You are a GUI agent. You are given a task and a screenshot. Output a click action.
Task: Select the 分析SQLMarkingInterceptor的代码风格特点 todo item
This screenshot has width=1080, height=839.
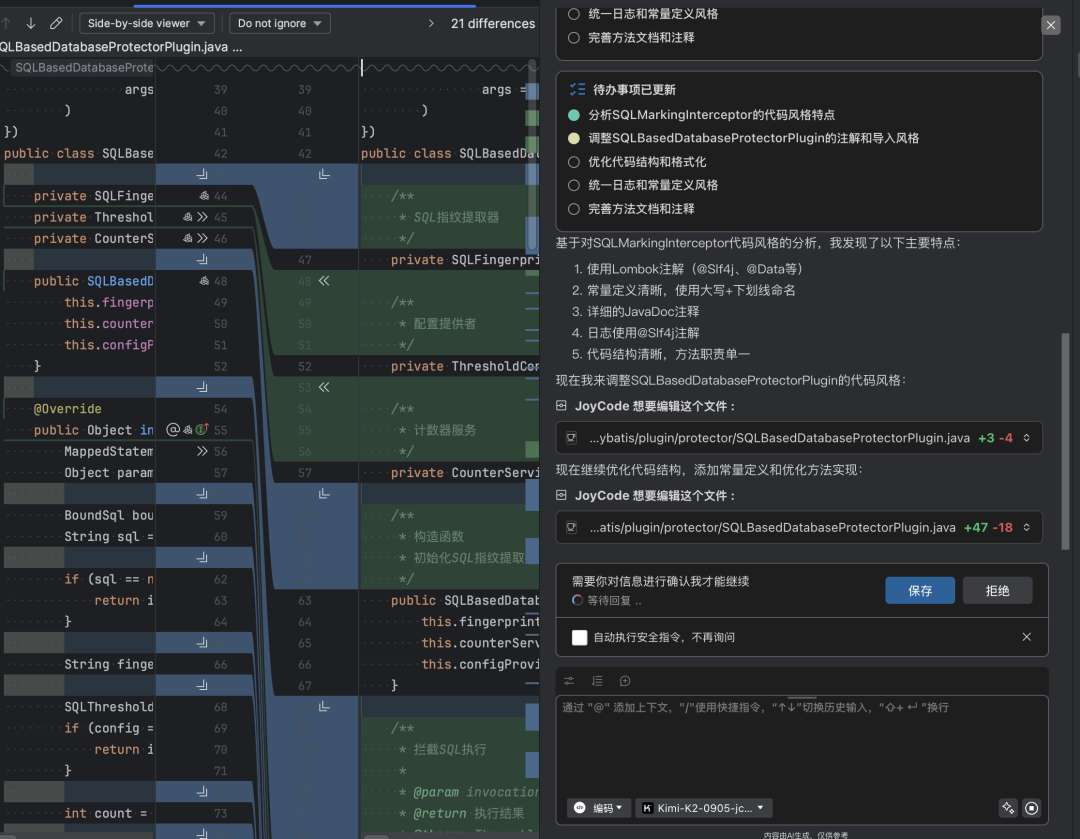pos(712,115)
